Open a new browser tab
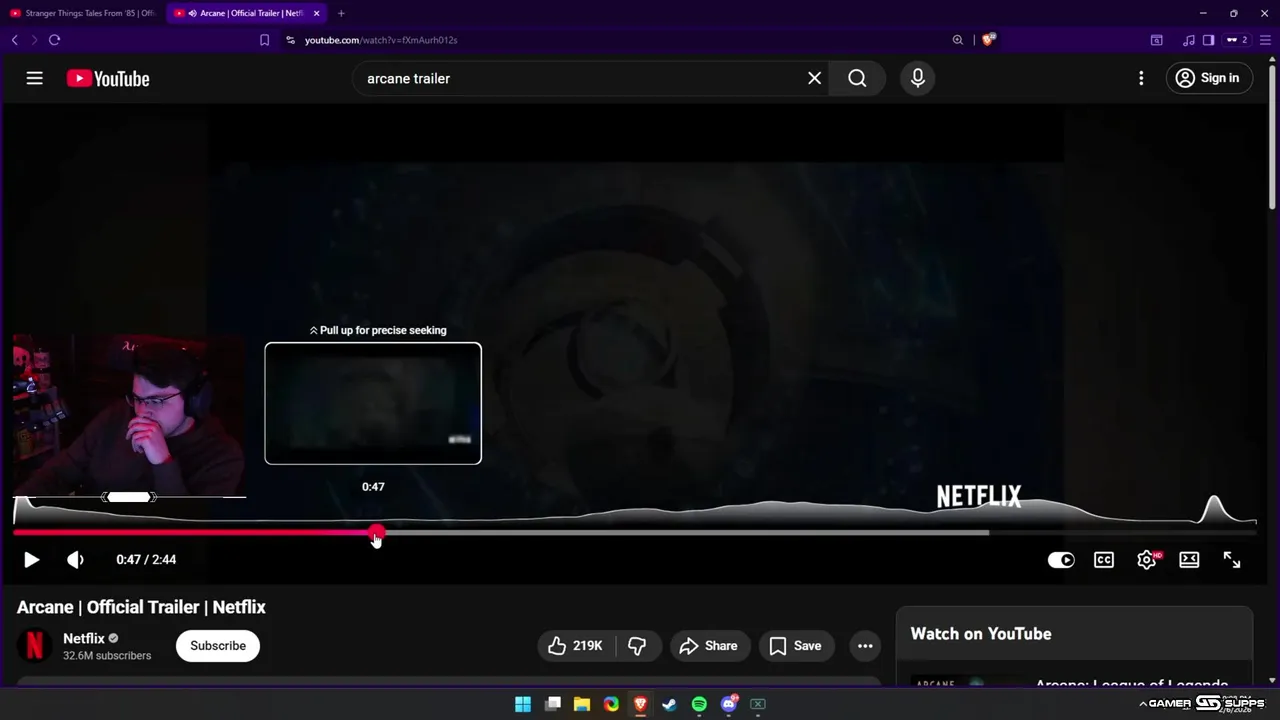This screenshot has width=1280, height=720. coord(341,13)
